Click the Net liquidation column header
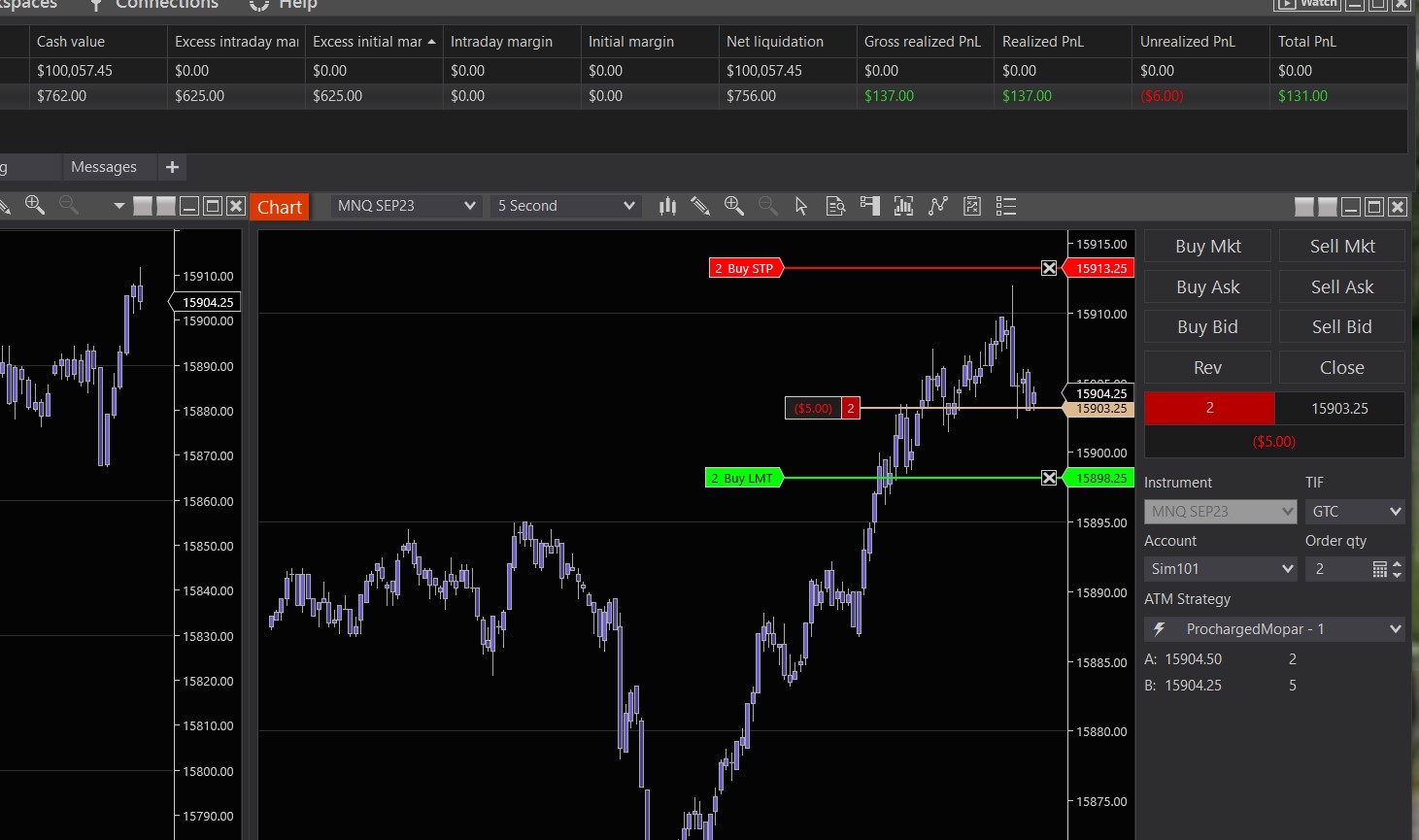Screen dimensions: 1419x840 788,42
